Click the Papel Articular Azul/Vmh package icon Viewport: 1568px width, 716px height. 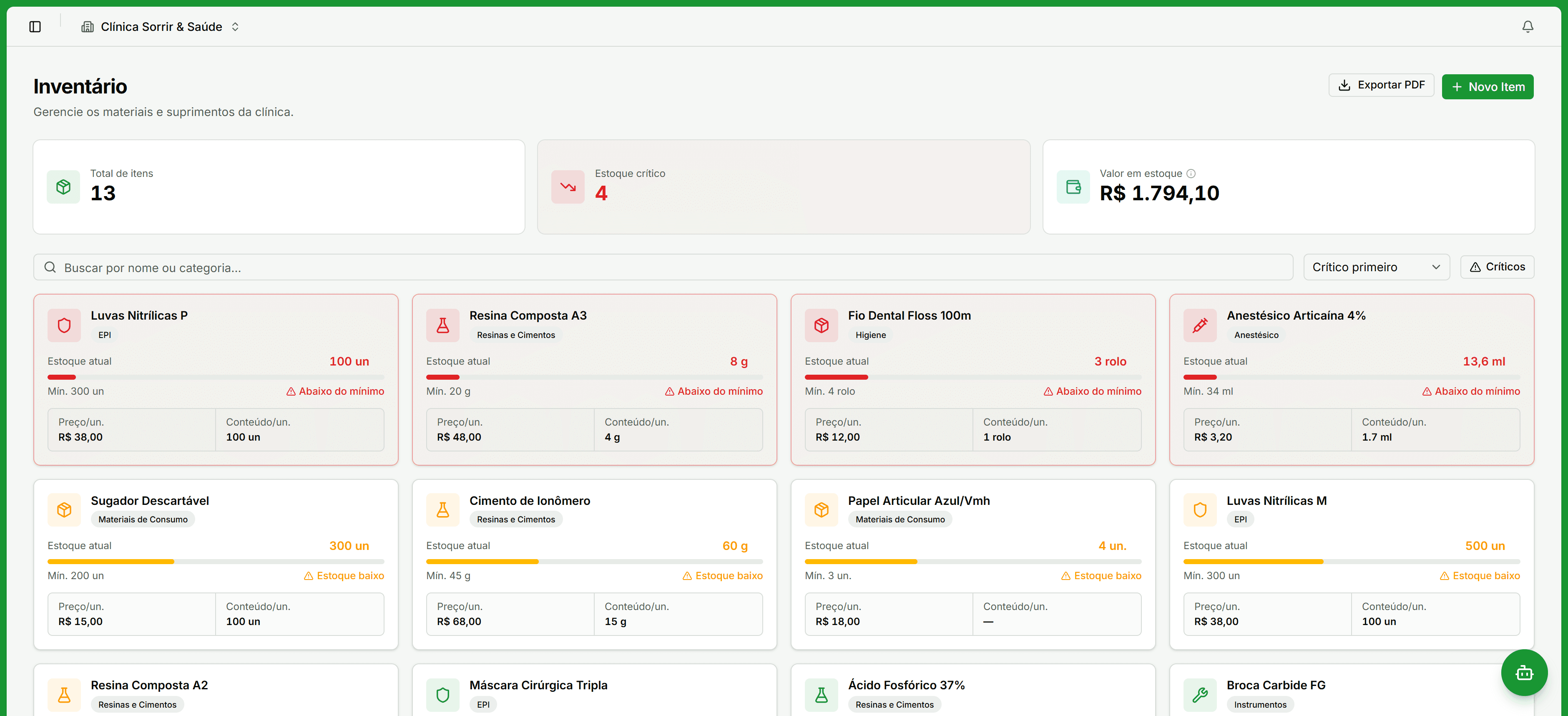coord(821,510)
